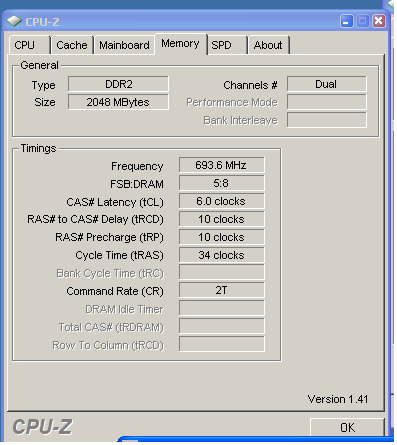Click the Total CAS# (tRDRAM) label
The image size is (397, 445).
click(111, 327)
